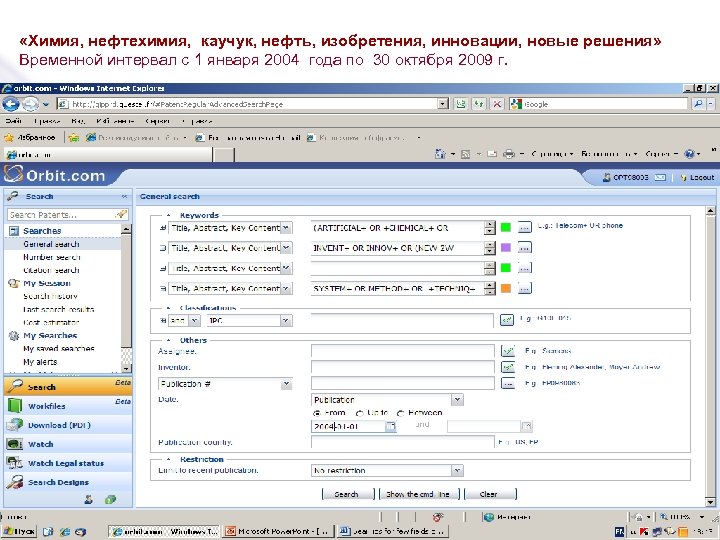Open the And operator dropdown in Classifications
The image size is (720, 540).
194,321
